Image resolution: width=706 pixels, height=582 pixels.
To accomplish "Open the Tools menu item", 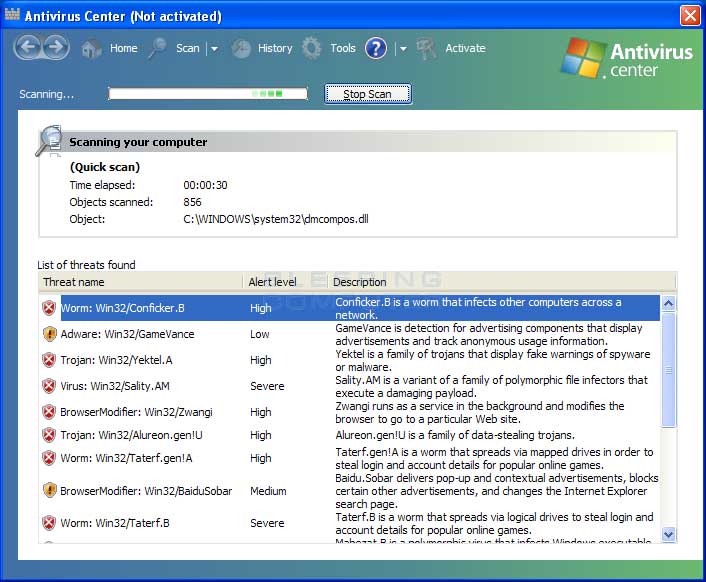I will (x=343, y=48).
